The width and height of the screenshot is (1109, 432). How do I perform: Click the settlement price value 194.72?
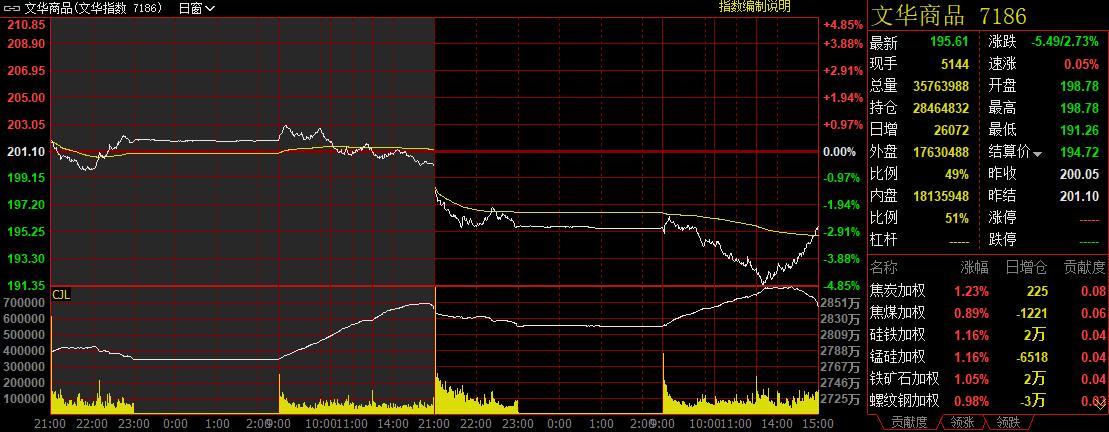[x=1079, y=152]
